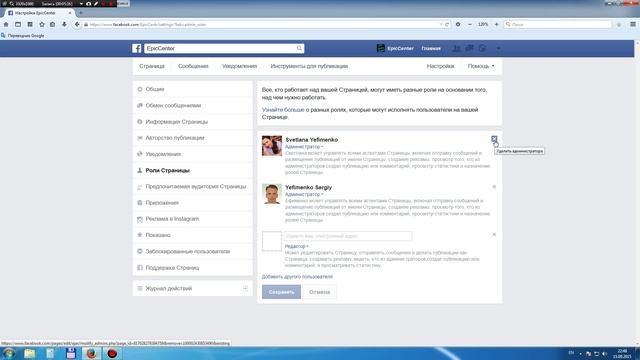Viewport: 640px width, 360px height.
Task: Switch to the Страница tab
Action: (x=152, y=66)
